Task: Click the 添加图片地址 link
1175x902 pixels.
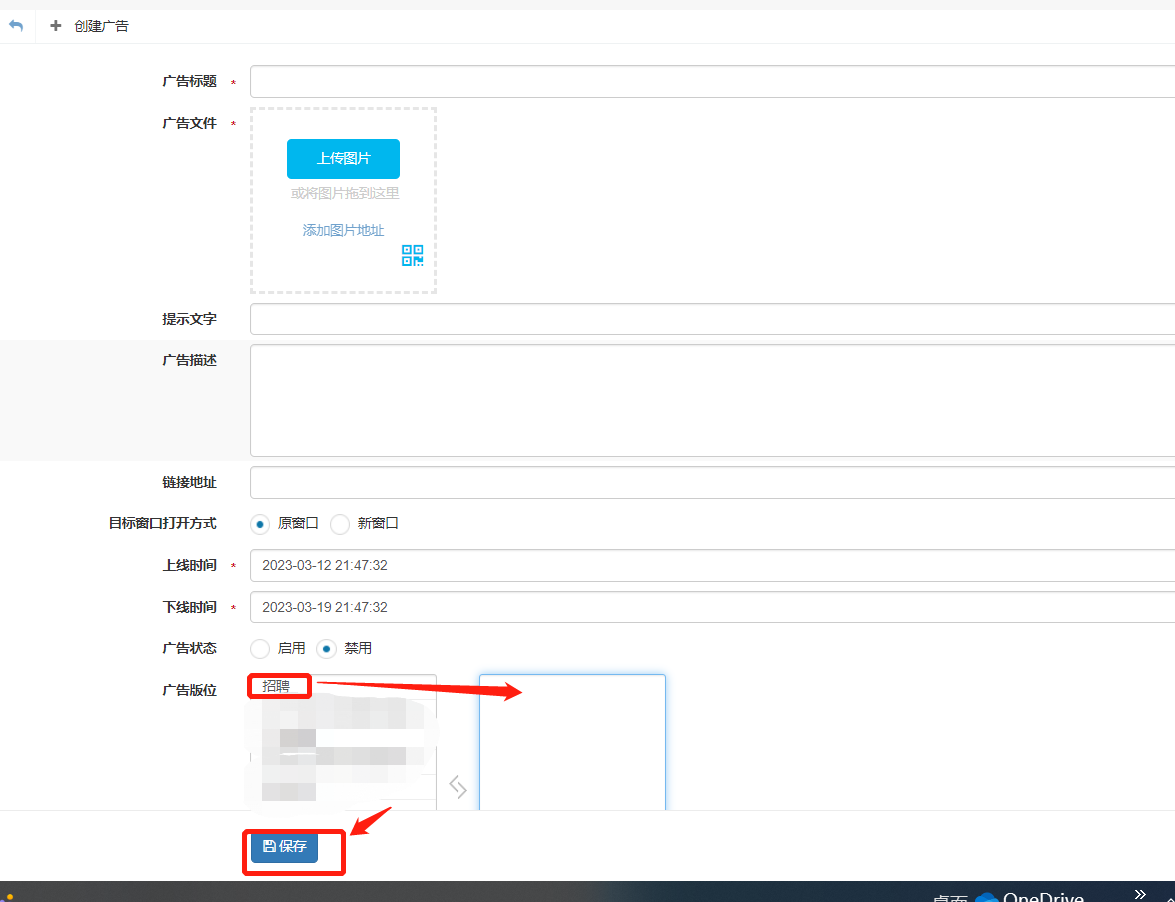Action: (343, 230)
